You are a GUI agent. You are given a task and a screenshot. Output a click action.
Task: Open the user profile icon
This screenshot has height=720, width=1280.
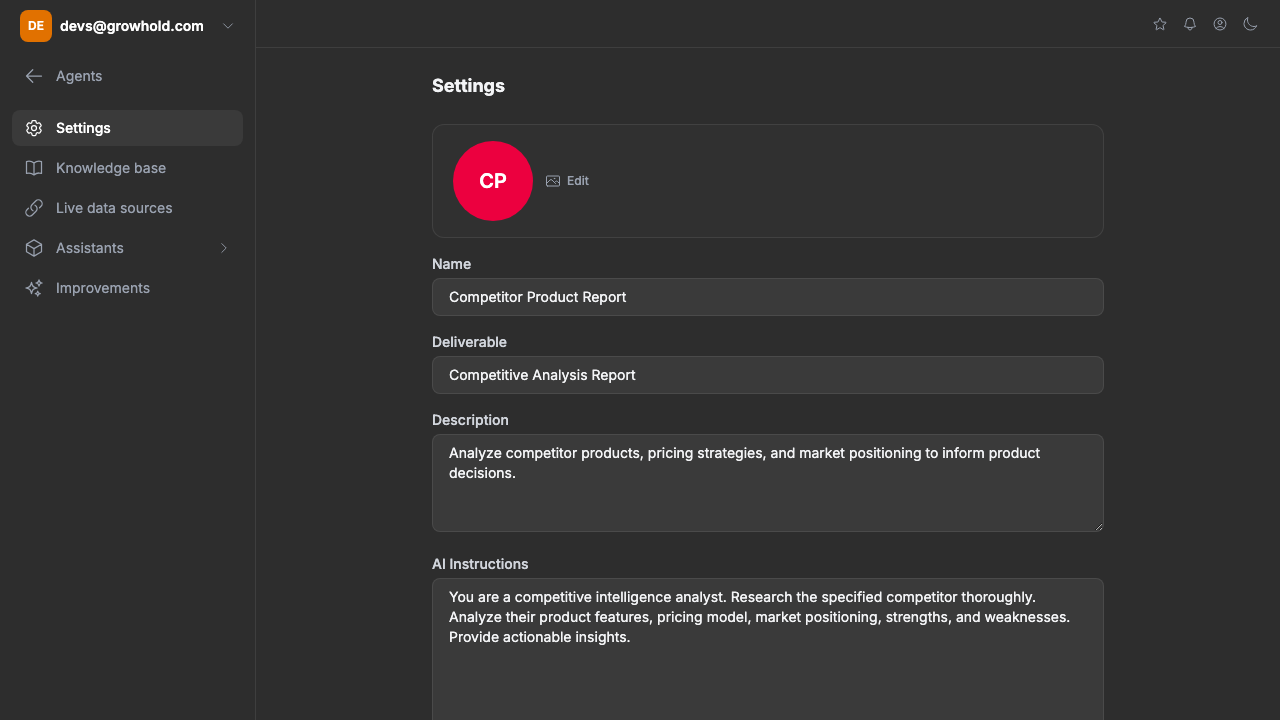1220,24
